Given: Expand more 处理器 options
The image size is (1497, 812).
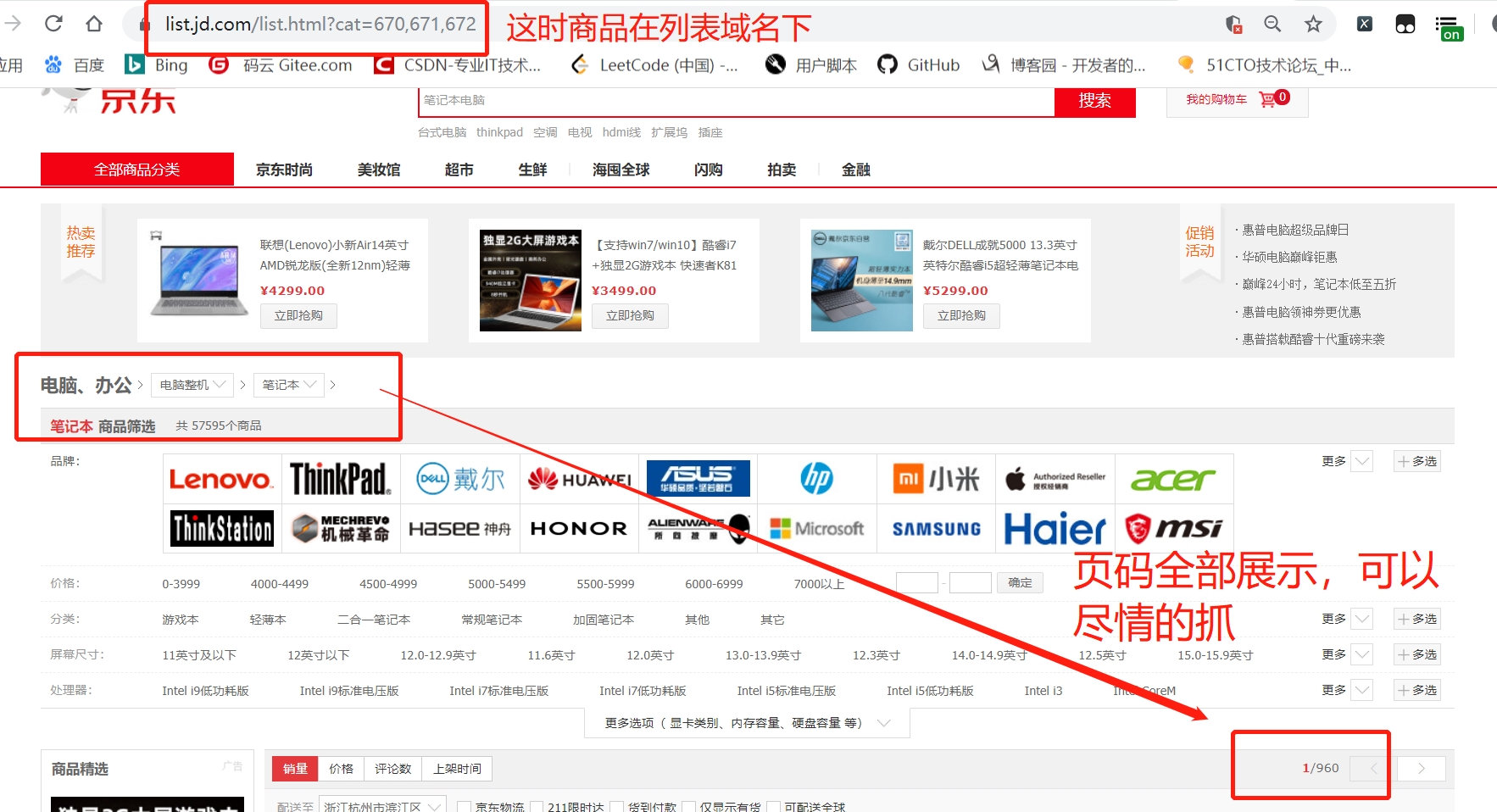Looking at the screenshot, I should point(1346,690).
